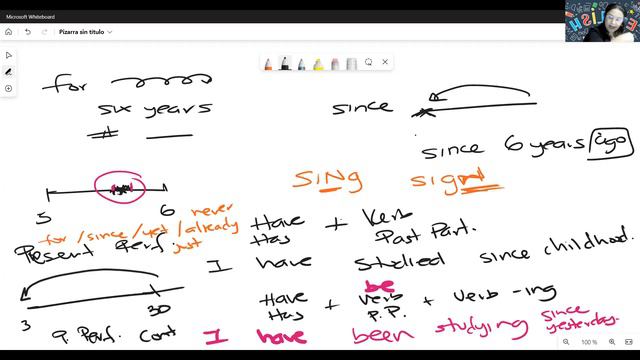The height and width of the screenshot is (360, 640).
Task: Close the pen toolbar
Action: 385,62
